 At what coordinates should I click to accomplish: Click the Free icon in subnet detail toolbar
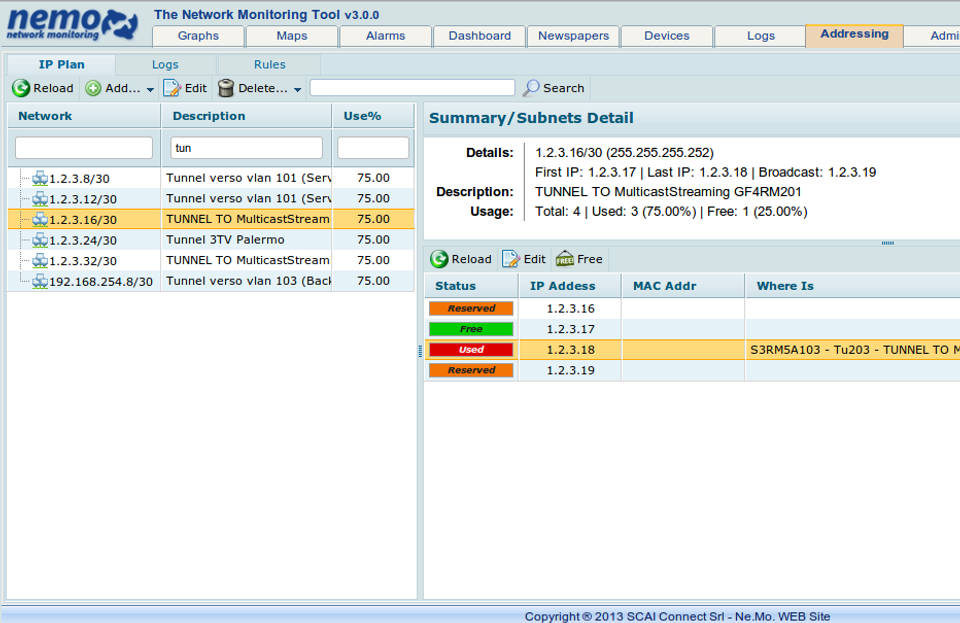pos(565,259)
